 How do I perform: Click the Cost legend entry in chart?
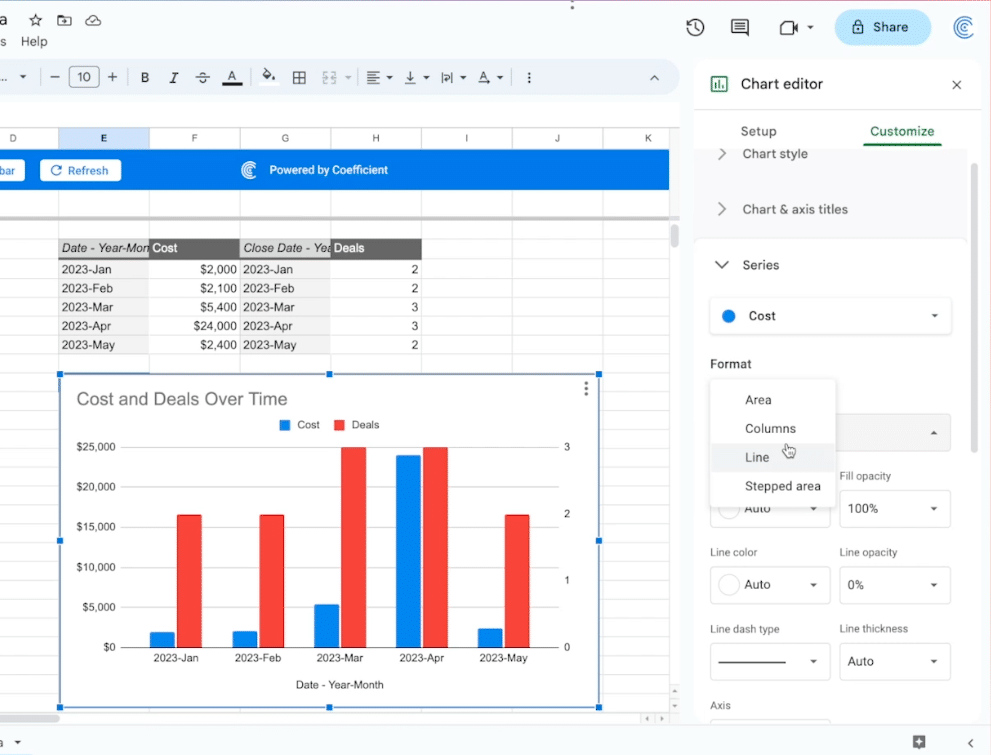click(x=300, y=425)
